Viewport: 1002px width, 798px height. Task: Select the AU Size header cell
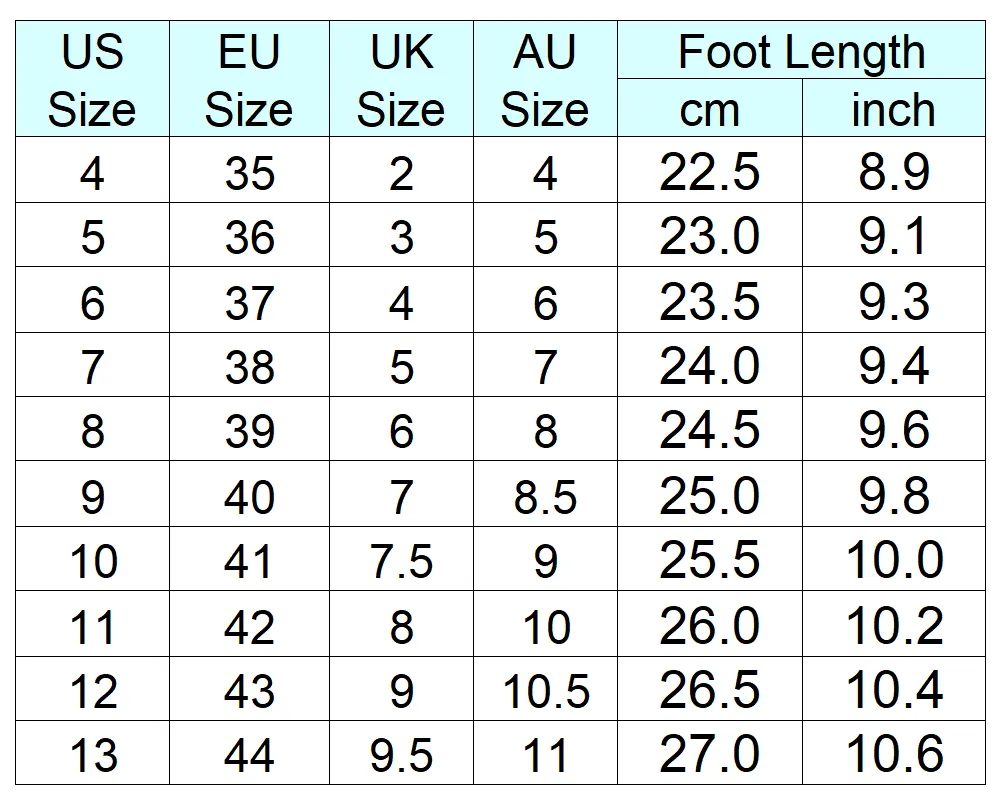tap(545, 79)
